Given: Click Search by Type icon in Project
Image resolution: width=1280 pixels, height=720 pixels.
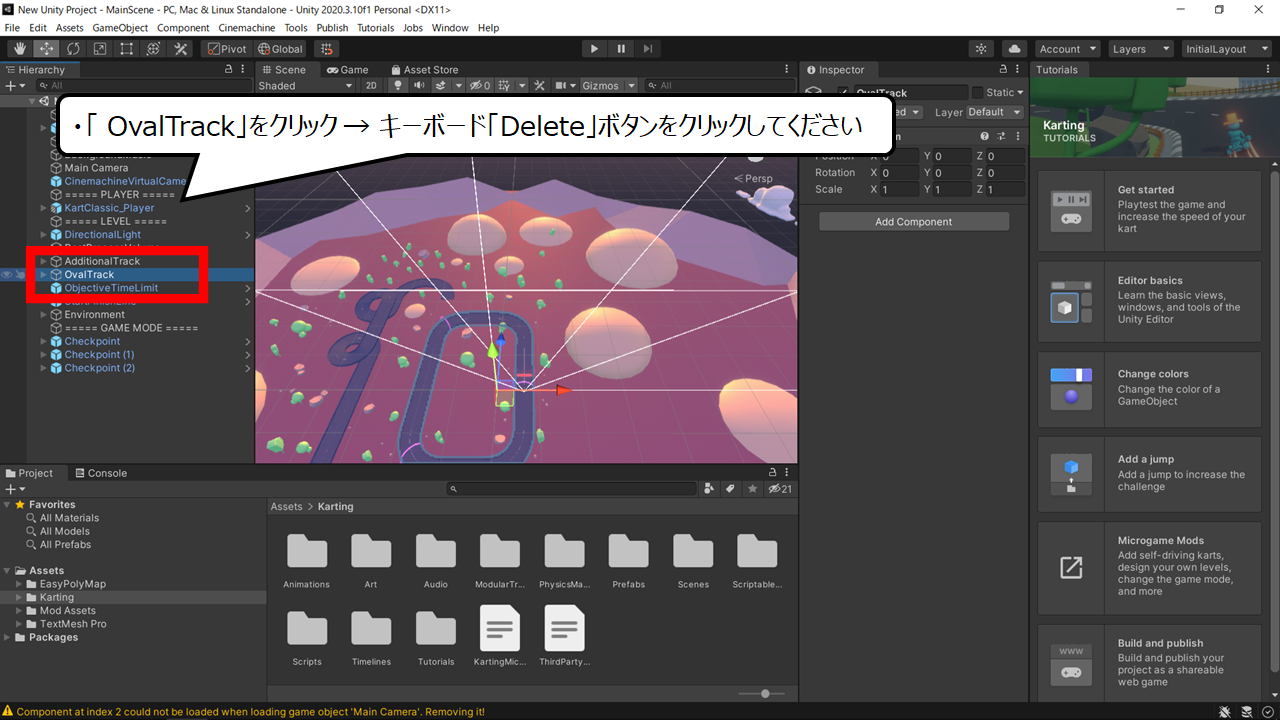Looking at the screenshot, I should [x=709, y=489].
